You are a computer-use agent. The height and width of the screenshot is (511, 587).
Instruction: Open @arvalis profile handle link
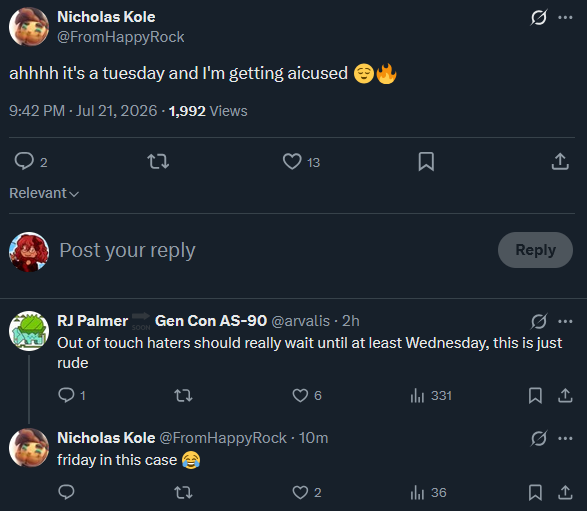[301, 321]
